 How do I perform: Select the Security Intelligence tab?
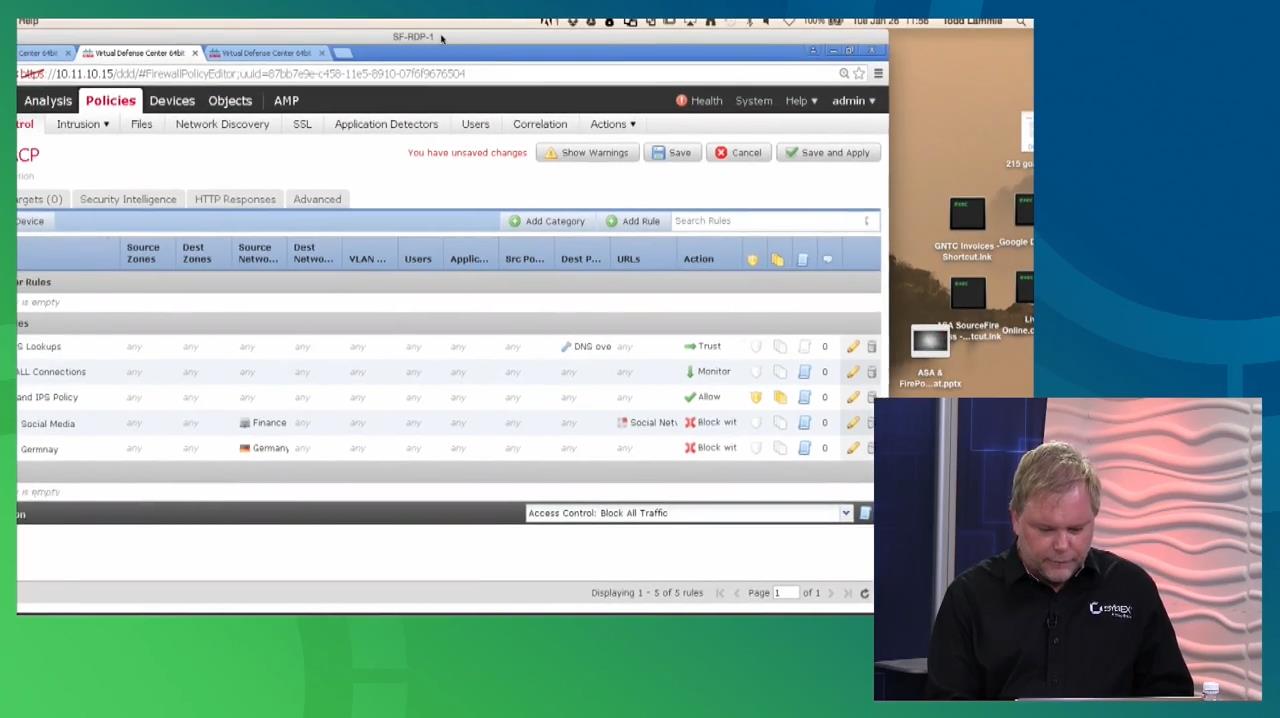click(128, 199)
